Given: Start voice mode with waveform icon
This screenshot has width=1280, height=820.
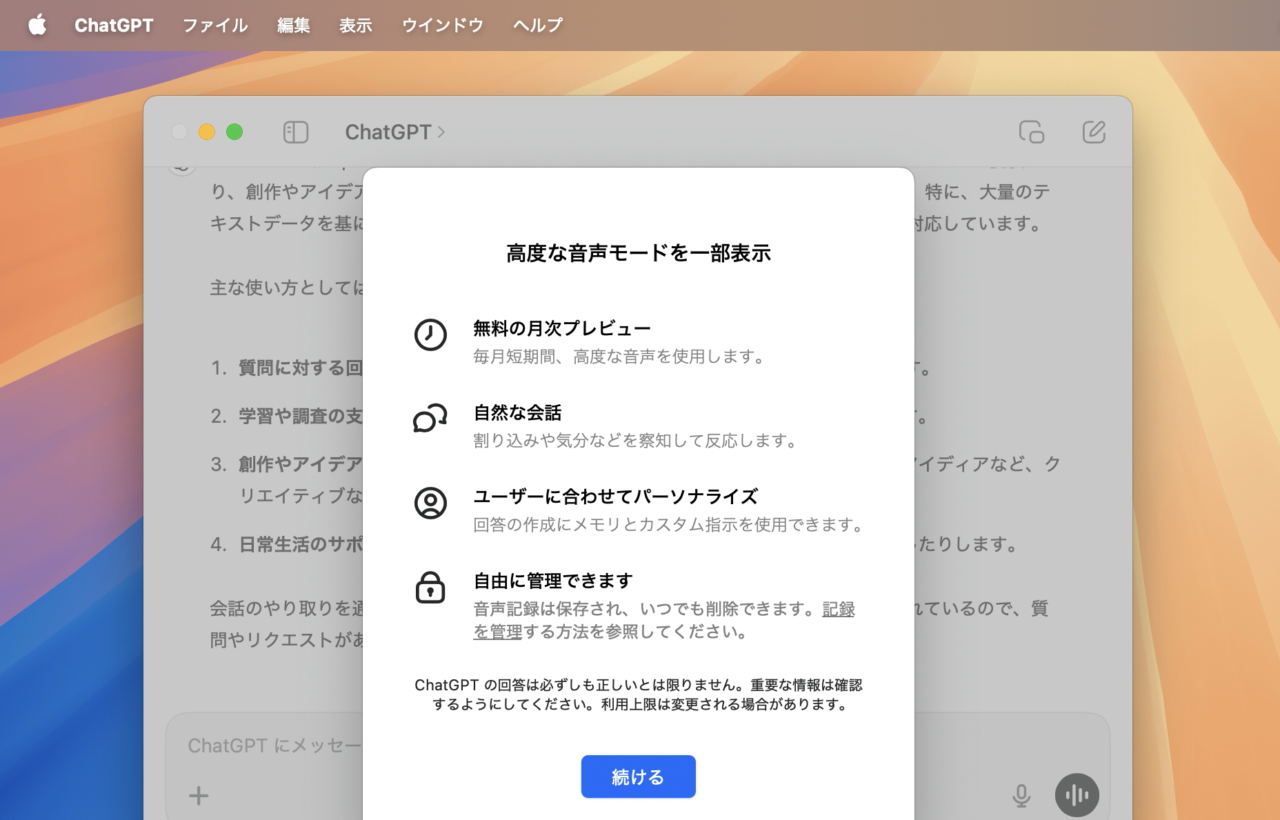Looking at the screenshot, I should click(1077, 796).
